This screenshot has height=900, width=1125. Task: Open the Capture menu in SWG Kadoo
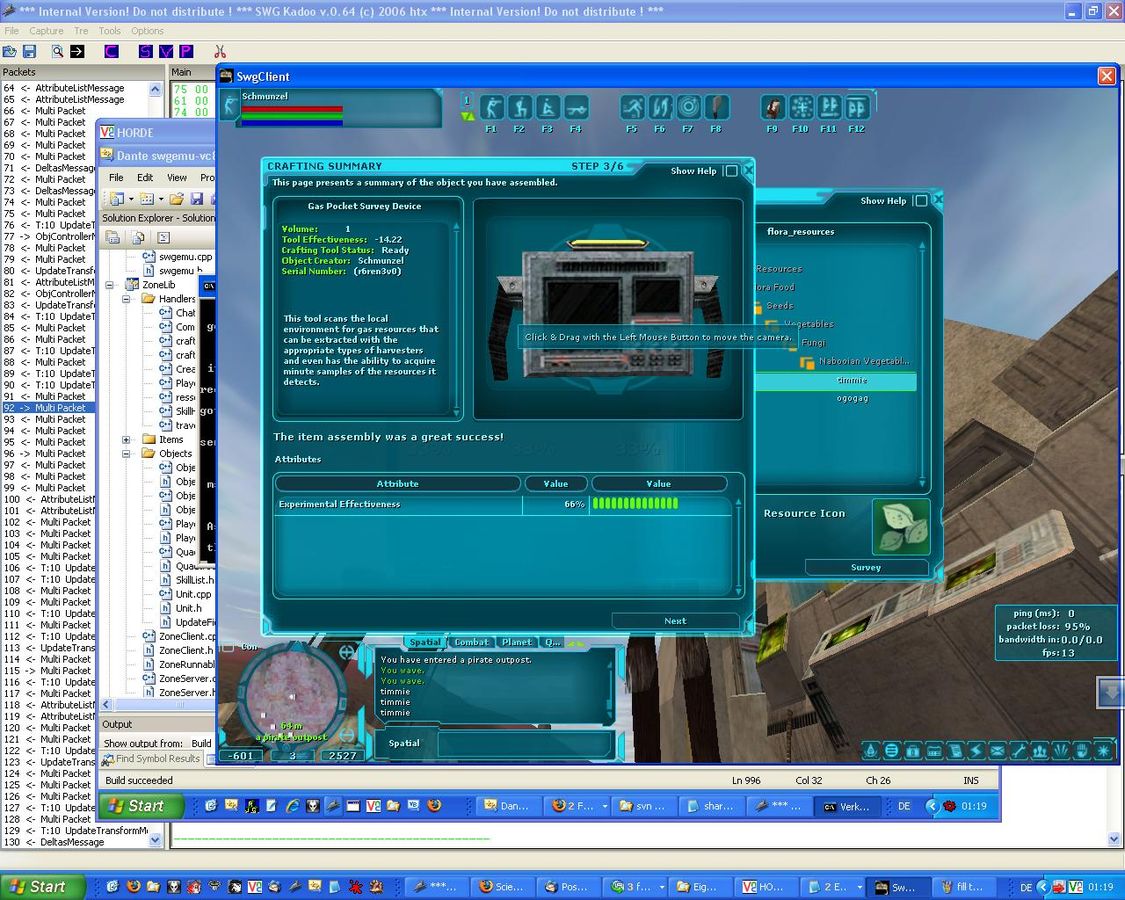point(46,31)
